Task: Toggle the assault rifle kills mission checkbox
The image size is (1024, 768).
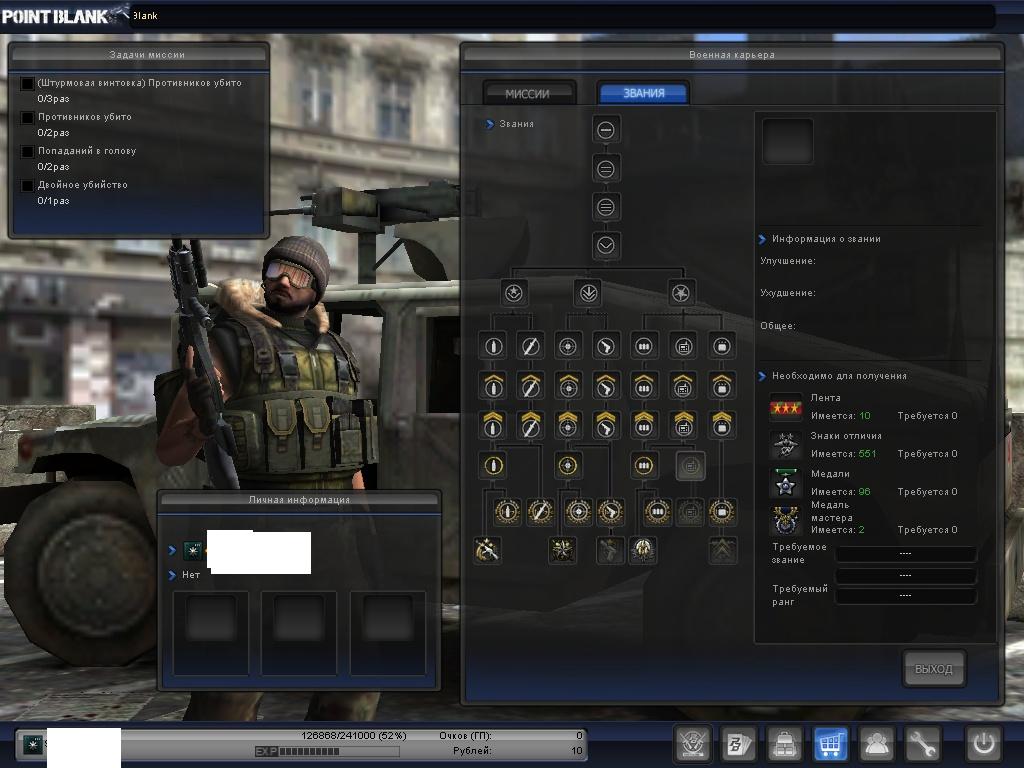Action: click(x=28, y=84)
